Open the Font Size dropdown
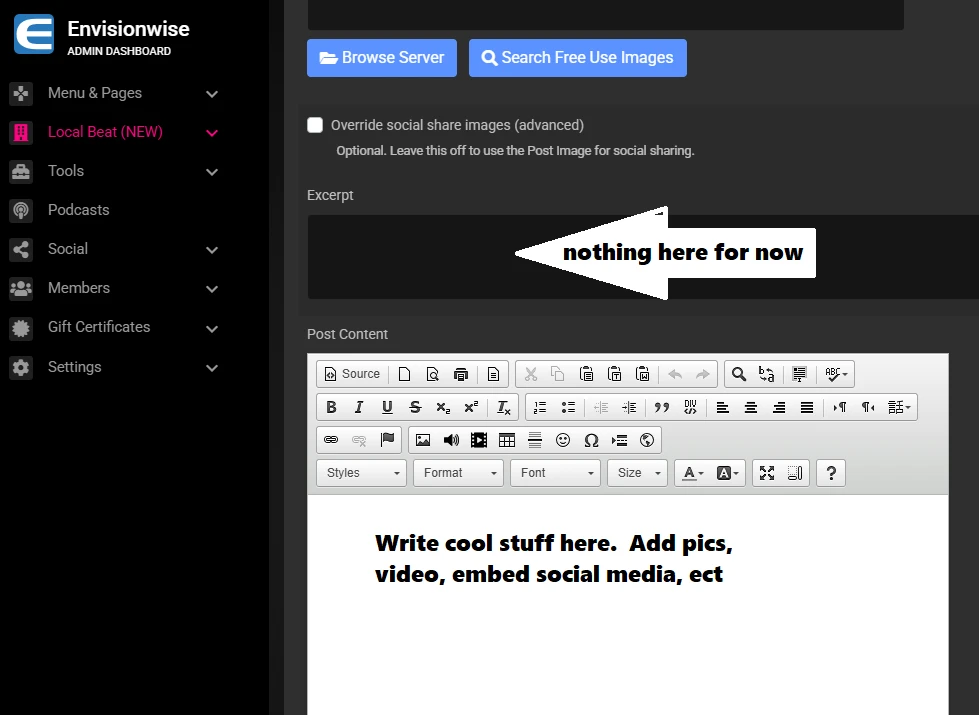979x715 pixels. click(637, 473)
